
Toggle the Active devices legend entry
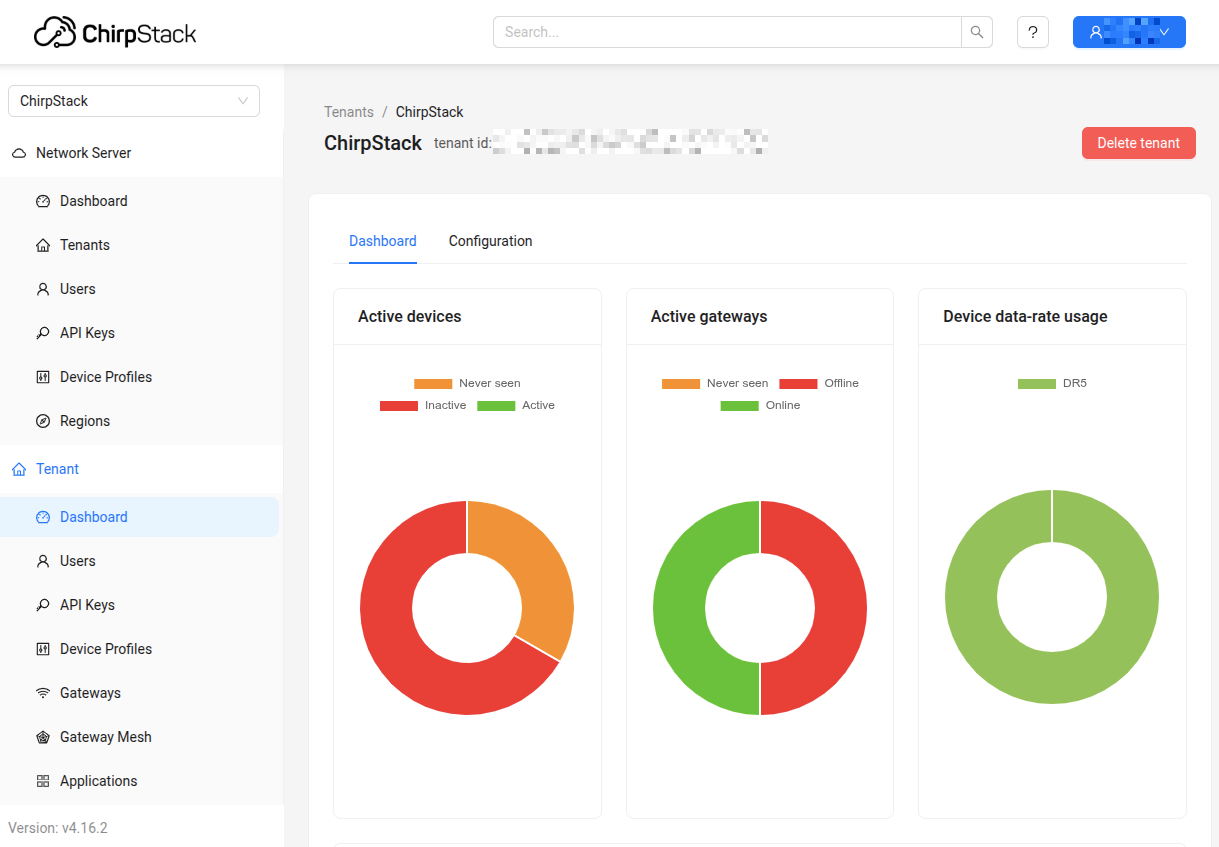[x=516, y=405]
